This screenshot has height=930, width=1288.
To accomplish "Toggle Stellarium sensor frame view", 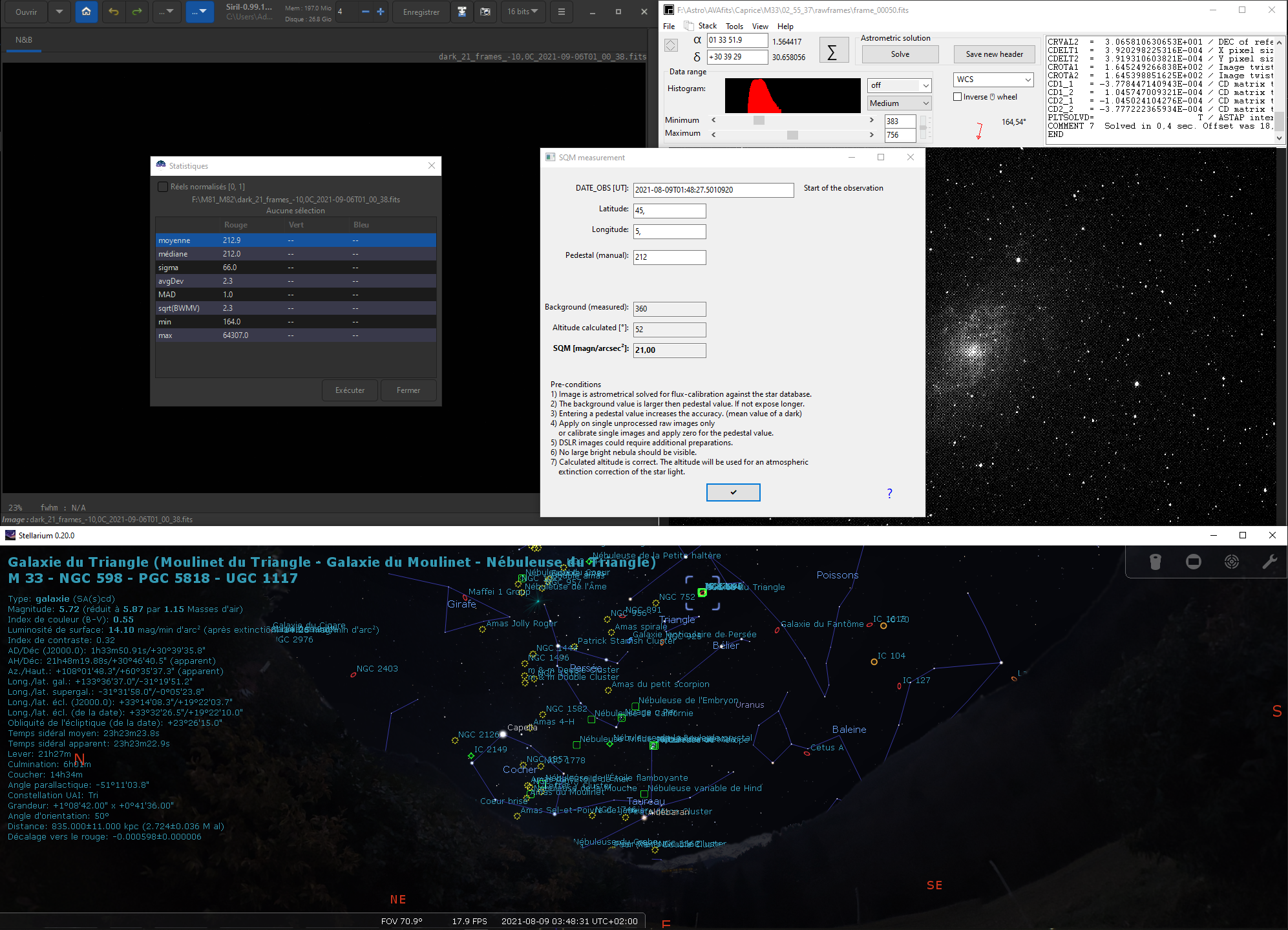I will 1194,562.
